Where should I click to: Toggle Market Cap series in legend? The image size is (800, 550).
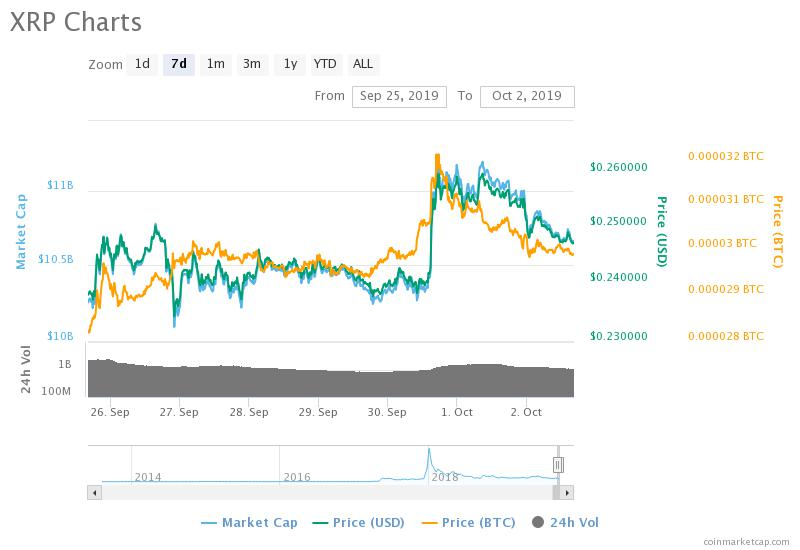(x=249, y=523)
